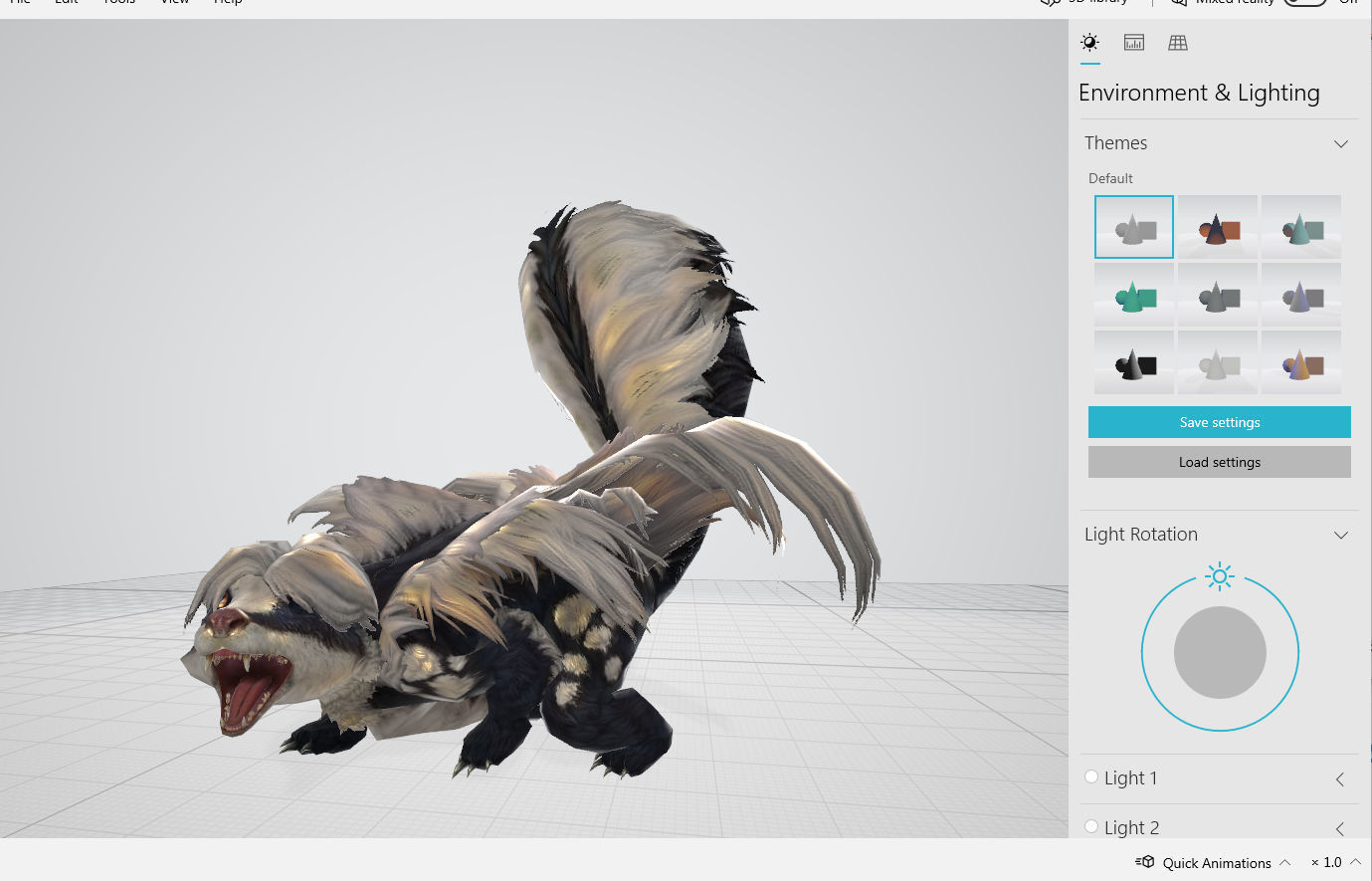This screenshot has height=881, width=1372.
Task: Select the default gray lighting theme thumbnail
Action: point(1134,227)
